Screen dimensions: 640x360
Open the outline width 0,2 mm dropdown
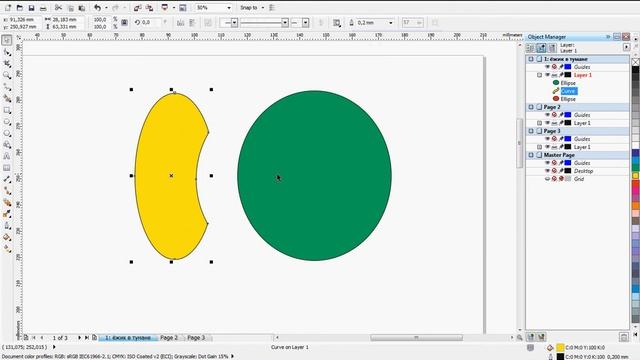[x=391, y=23]
